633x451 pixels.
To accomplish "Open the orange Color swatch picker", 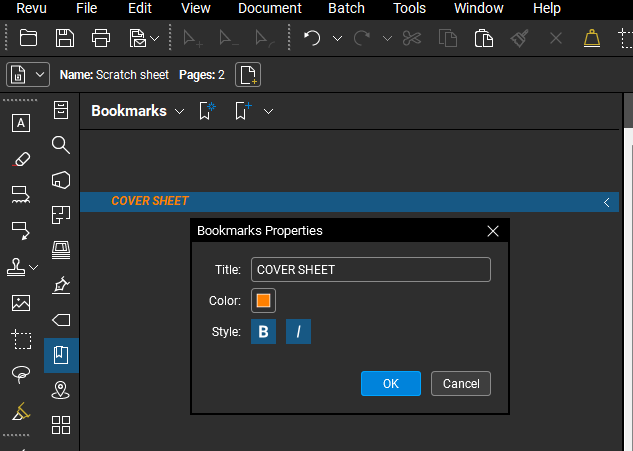I will tap(263, 300).
